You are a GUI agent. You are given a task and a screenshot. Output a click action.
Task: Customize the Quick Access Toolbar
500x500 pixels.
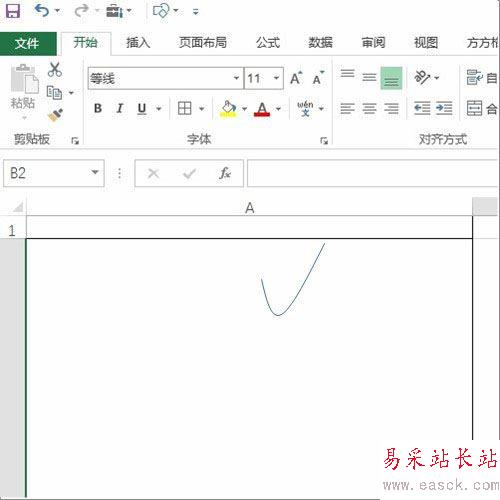(x=196, y=12)
